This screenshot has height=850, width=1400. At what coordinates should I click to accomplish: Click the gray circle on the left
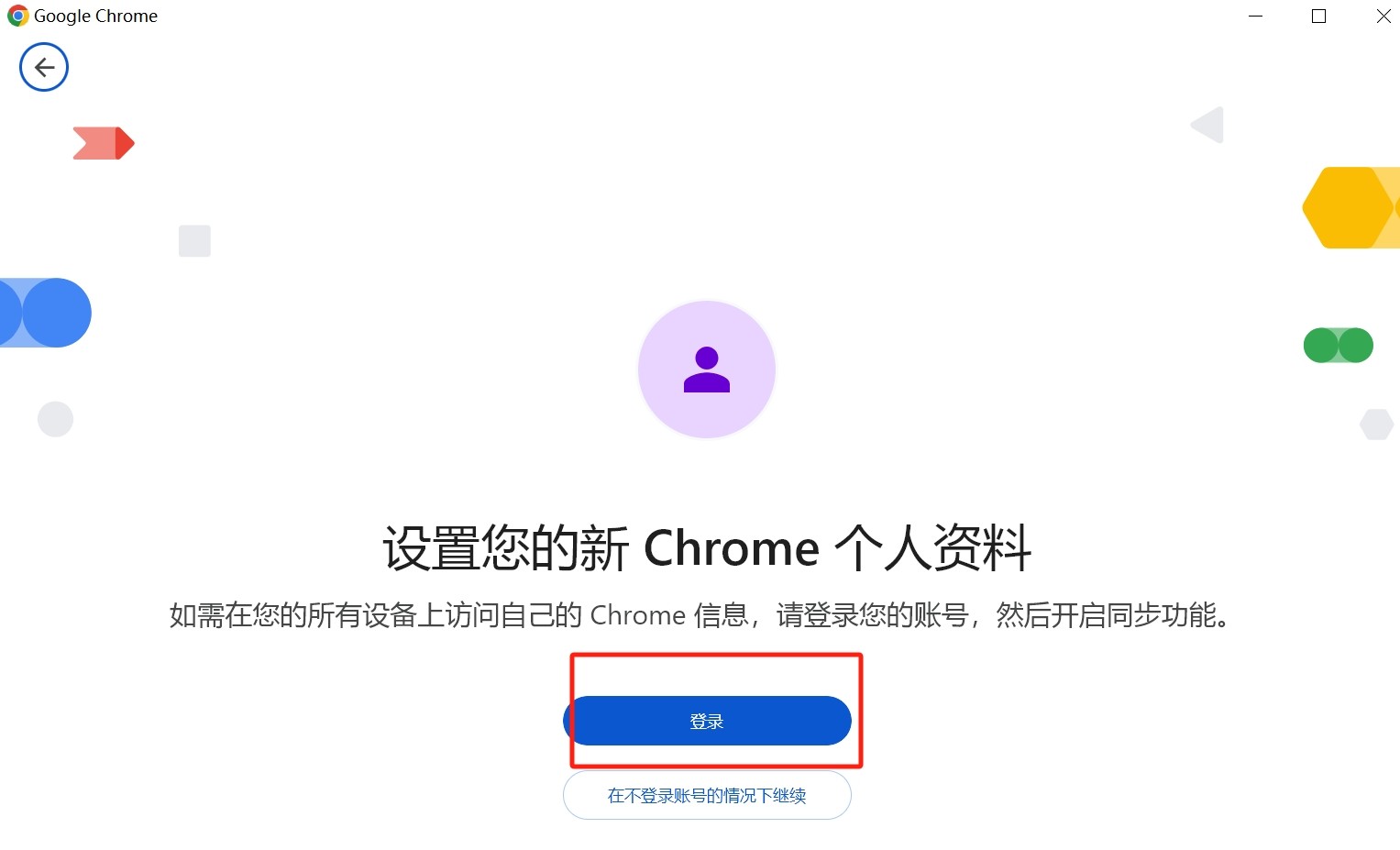coord(55,419)
